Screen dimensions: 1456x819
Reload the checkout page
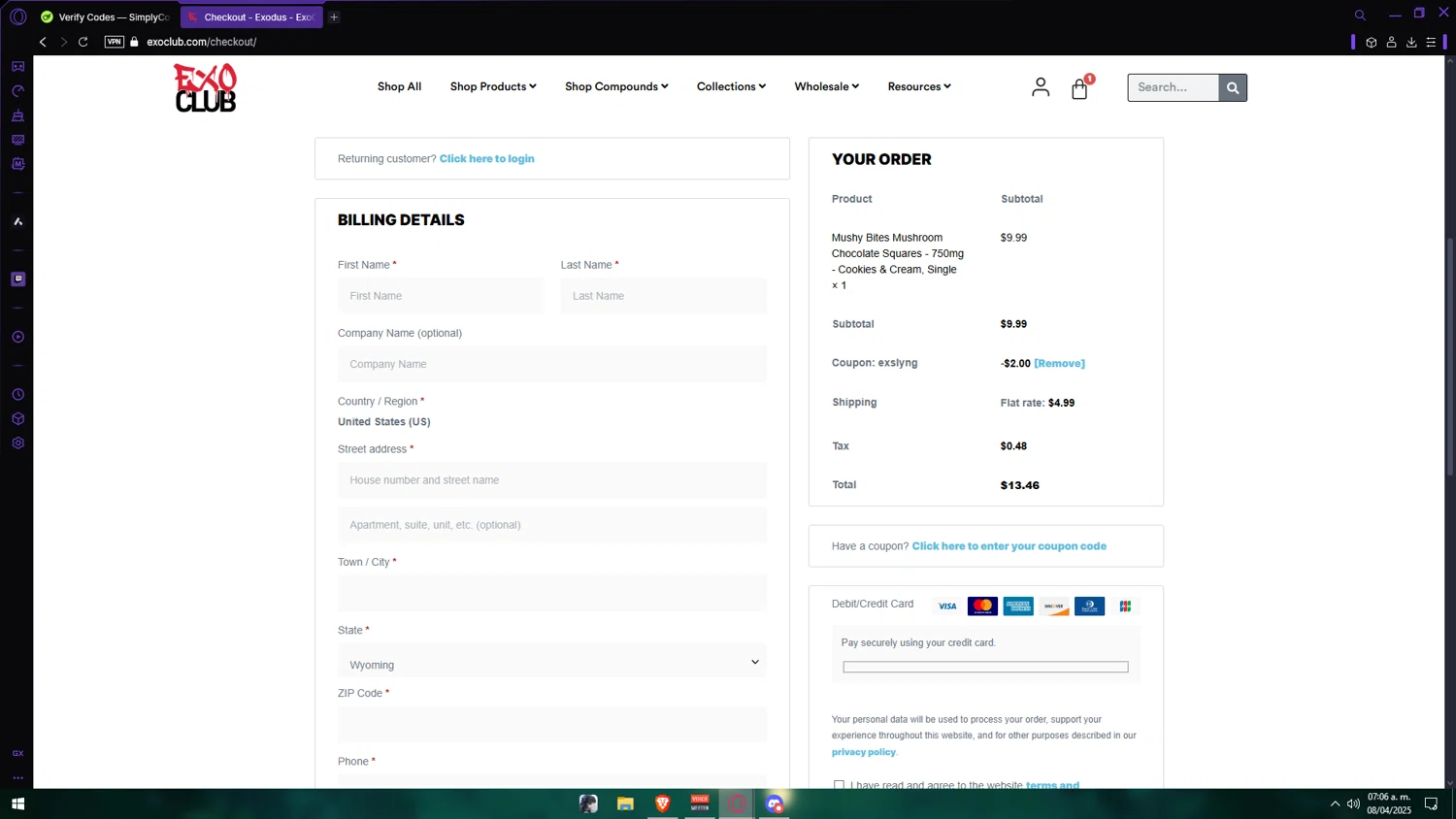[83, 42]
